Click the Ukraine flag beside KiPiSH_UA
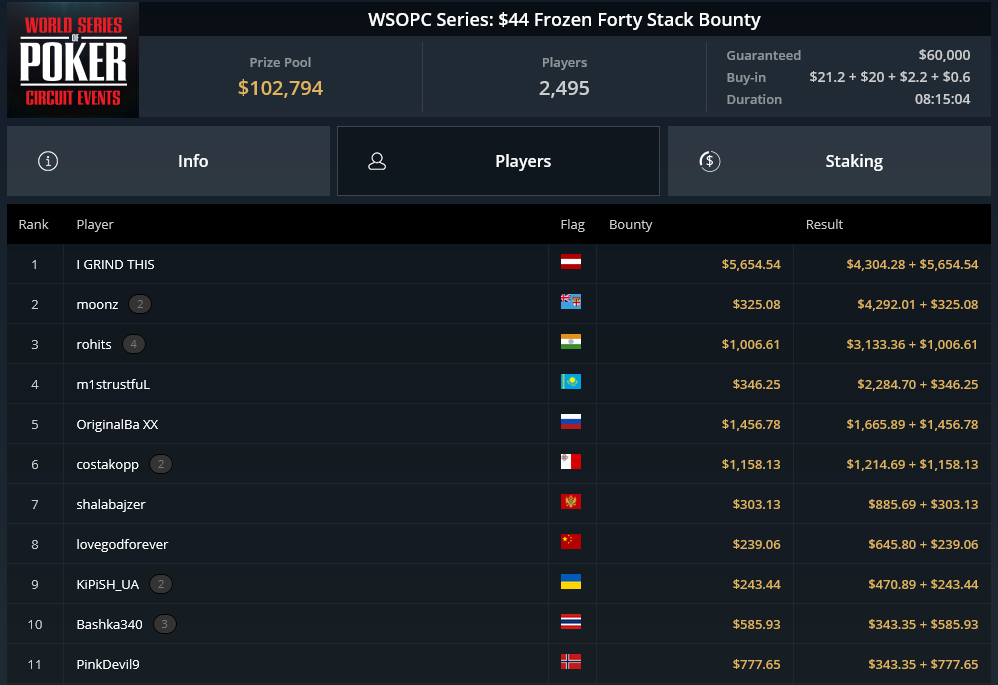The height and width of the screenshot is (685, 998). [x=571, y=583]
